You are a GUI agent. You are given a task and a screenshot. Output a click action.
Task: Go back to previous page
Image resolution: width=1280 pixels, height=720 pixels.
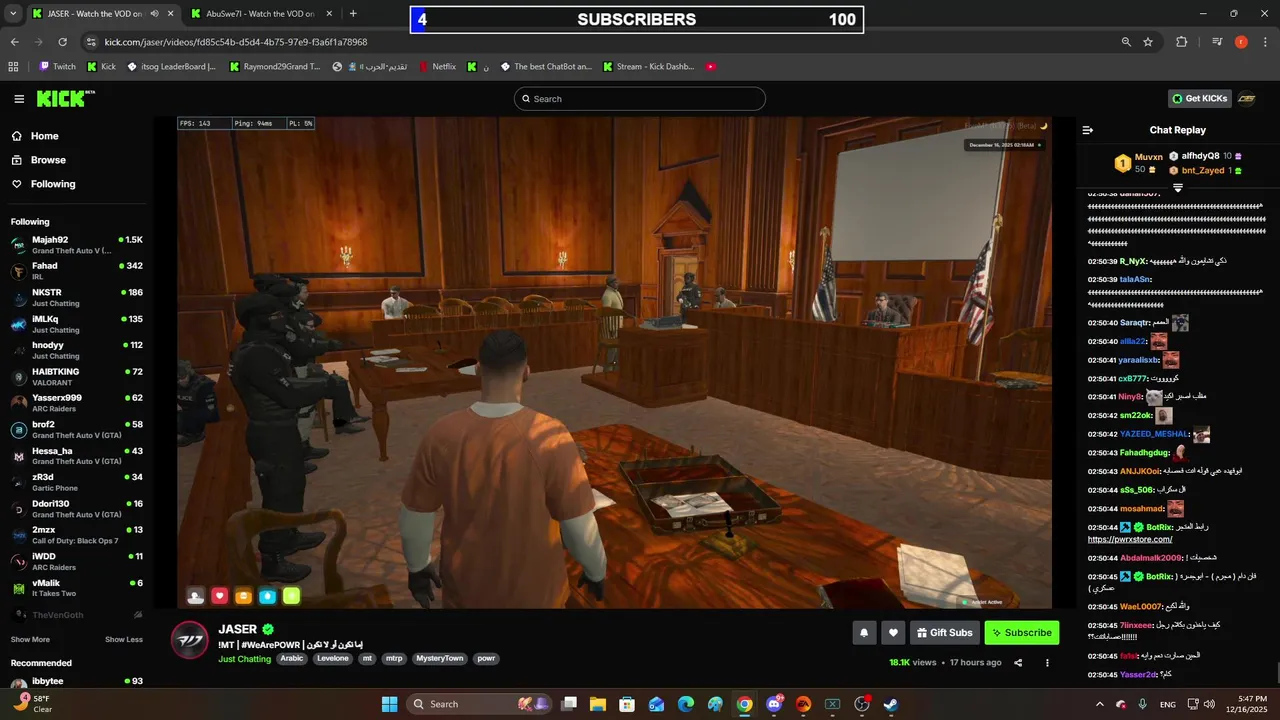click(x=14, y=42)
